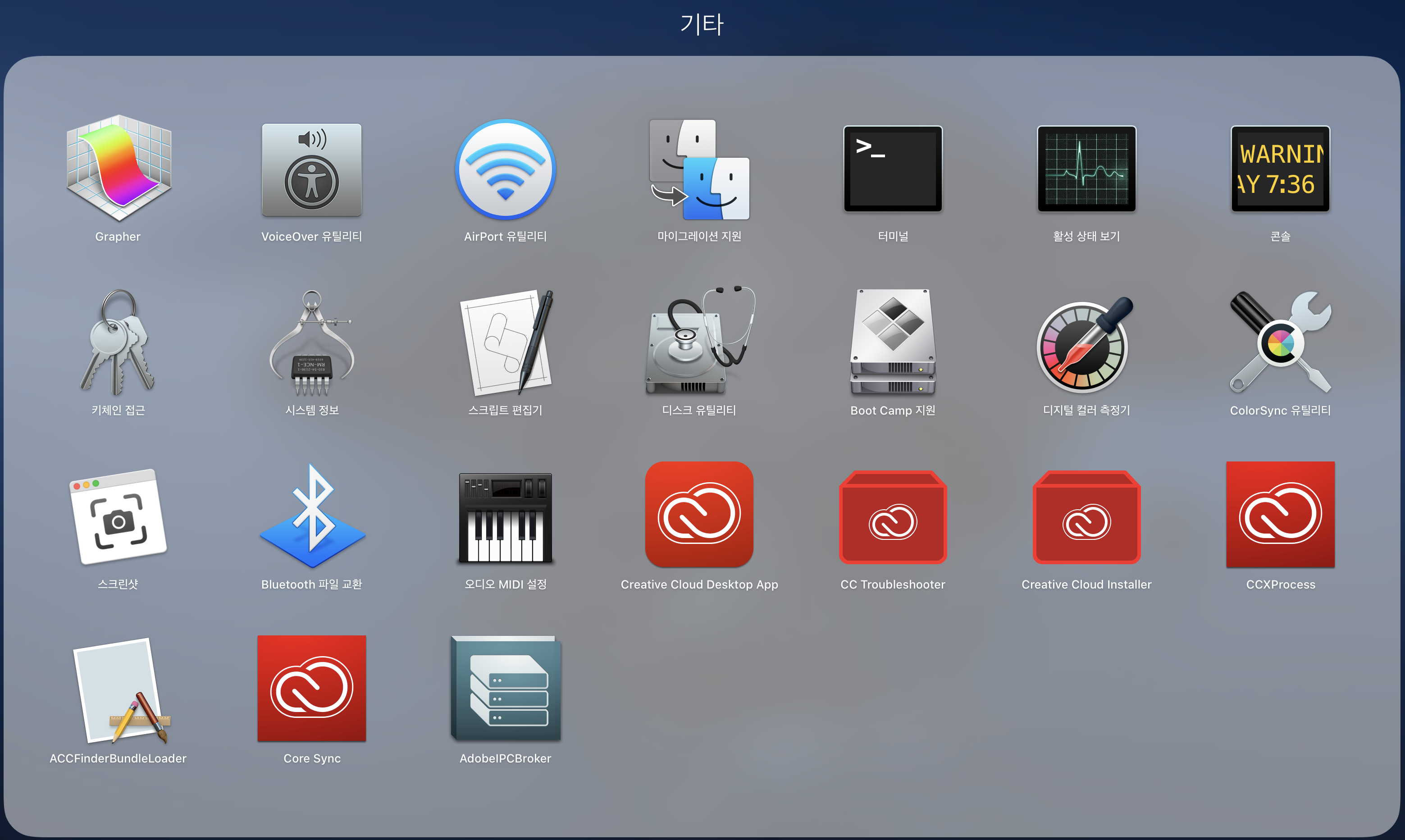Open 스크립트 편집기 app
Viewport: 1405px width, 840px height.
coord(505,342)
